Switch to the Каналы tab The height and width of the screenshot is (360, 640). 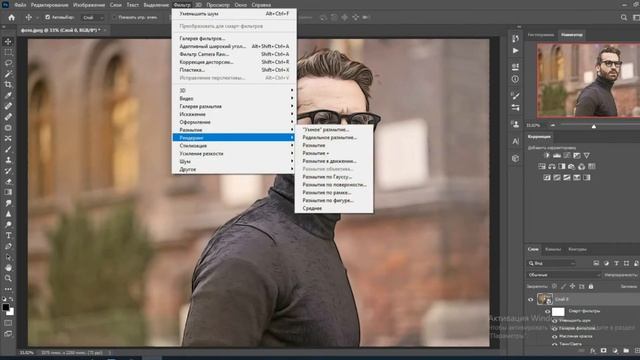[x=553, y=249]
